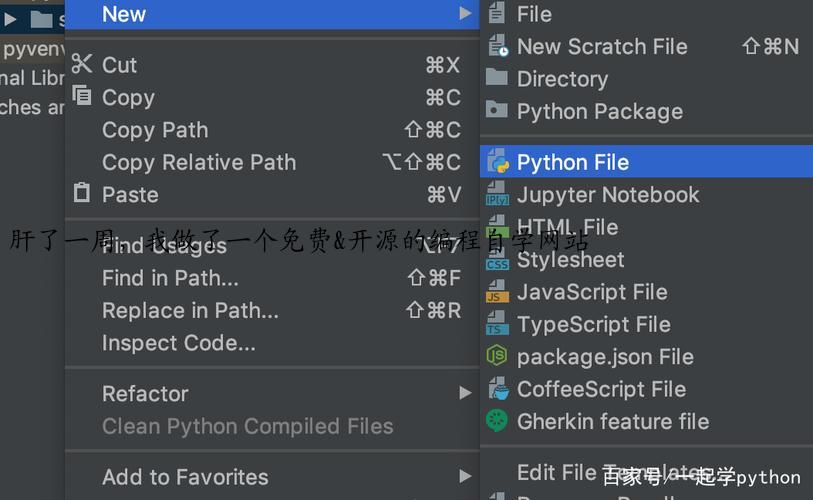Select Copy Relative Path menu entry

click(199, 162)
